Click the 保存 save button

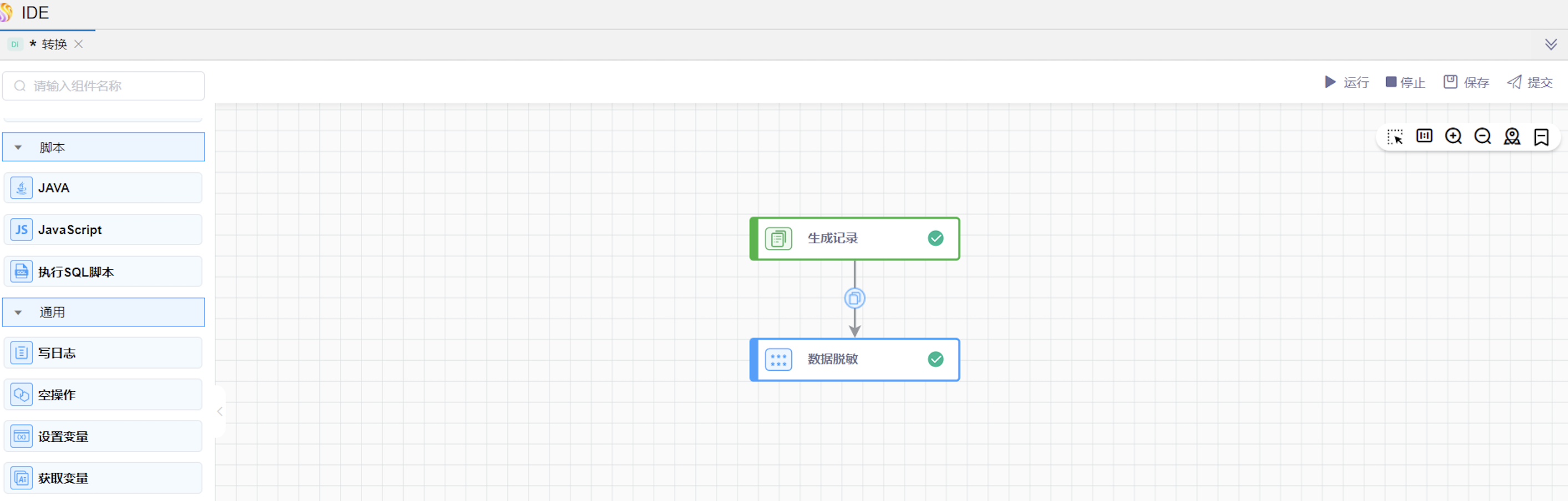1466,82
